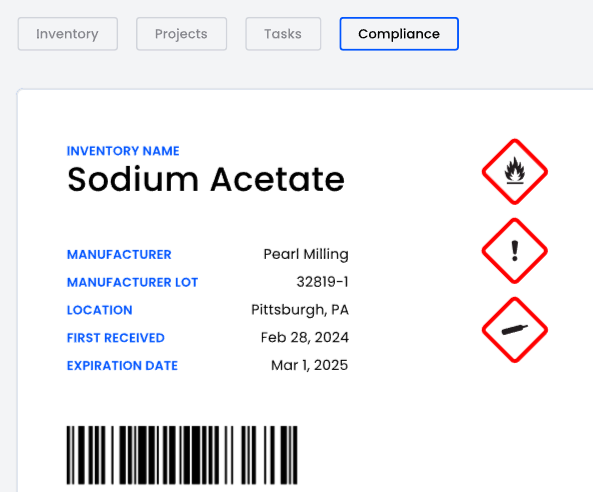Click the flammable hazard pictogram
Viewport: 593px width, 492px height.
(x=514, y=172)
